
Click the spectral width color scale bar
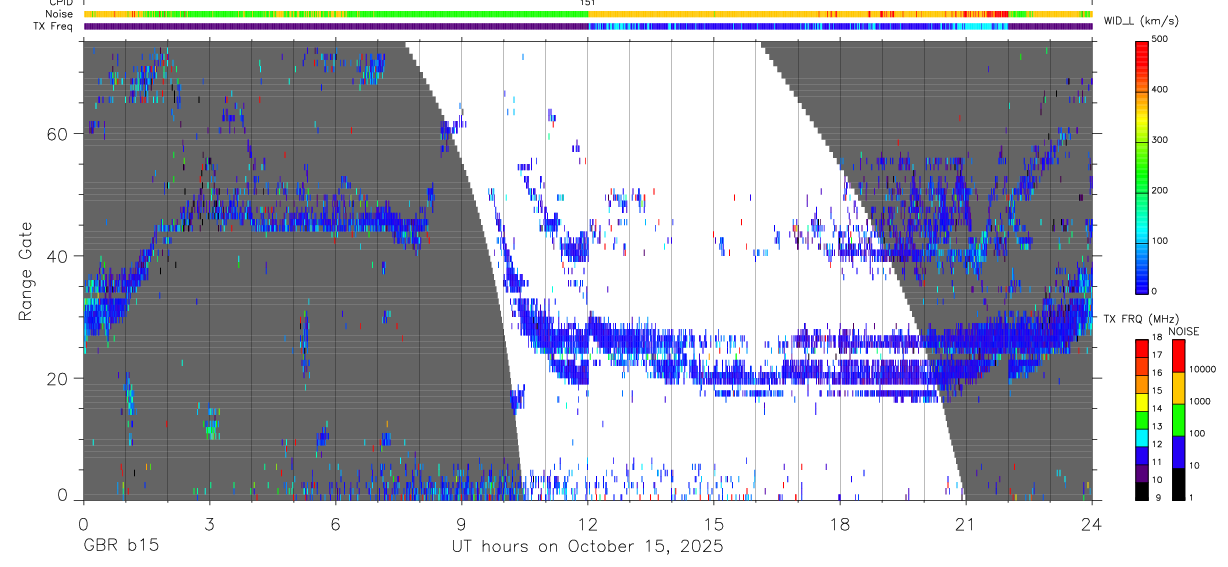coord(1142,166)
